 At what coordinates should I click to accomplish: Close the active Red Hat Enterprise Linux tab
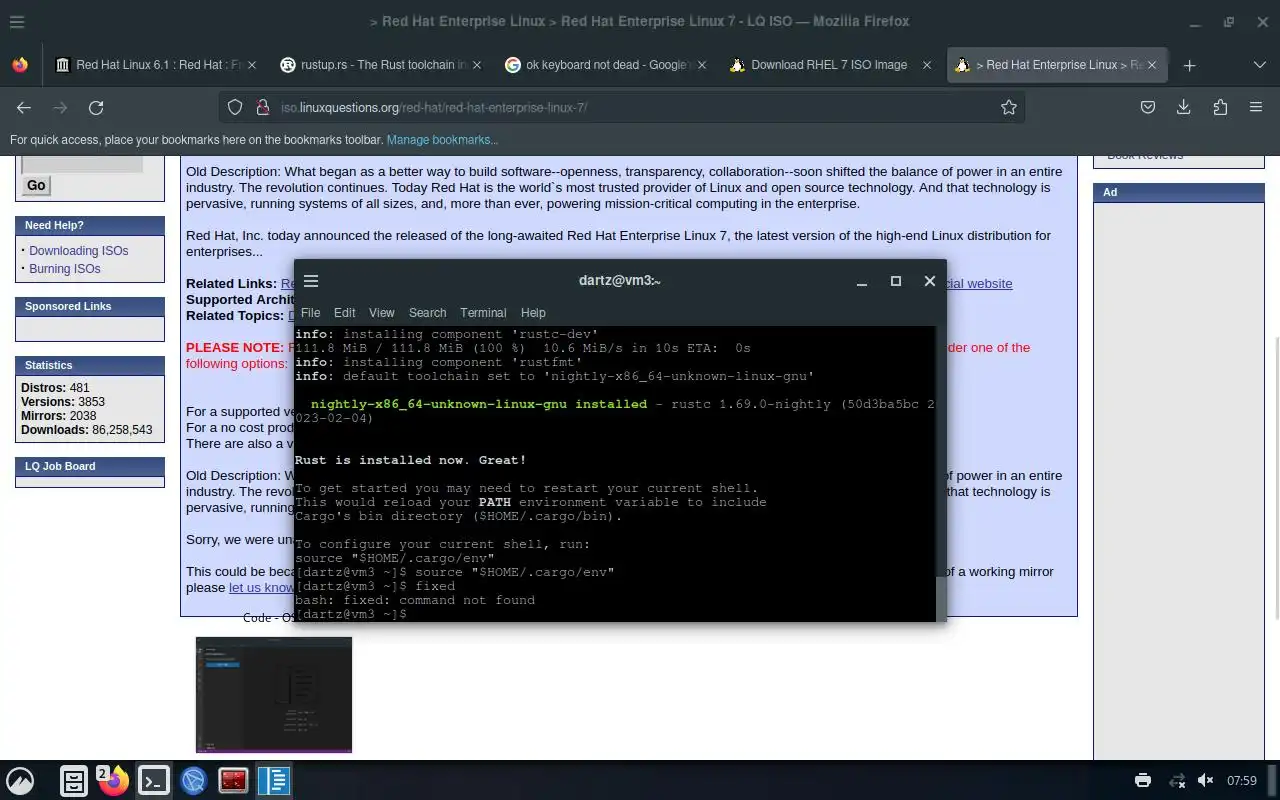click(x=1152, y=65)
